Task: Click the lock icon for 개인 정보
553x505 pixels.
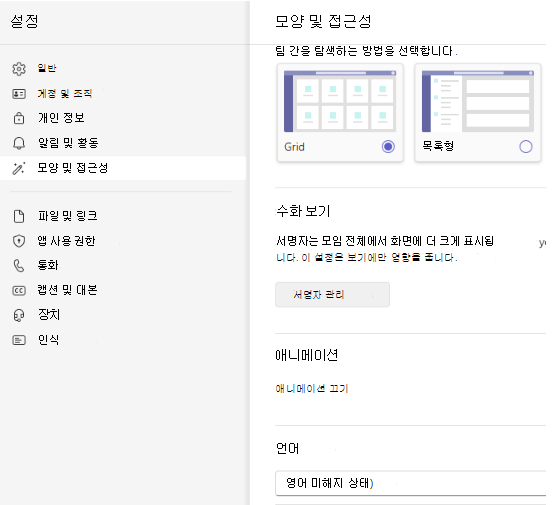Action: click(x=19, y=118)
